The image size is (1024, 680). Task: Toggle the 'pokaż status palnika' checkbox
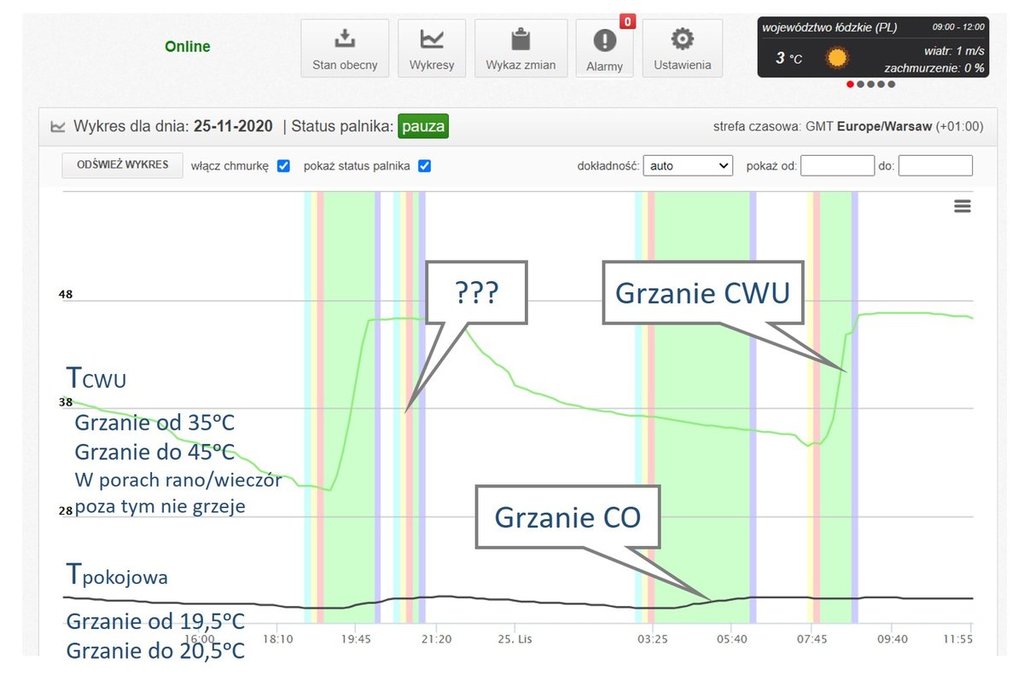click(424, 166)
